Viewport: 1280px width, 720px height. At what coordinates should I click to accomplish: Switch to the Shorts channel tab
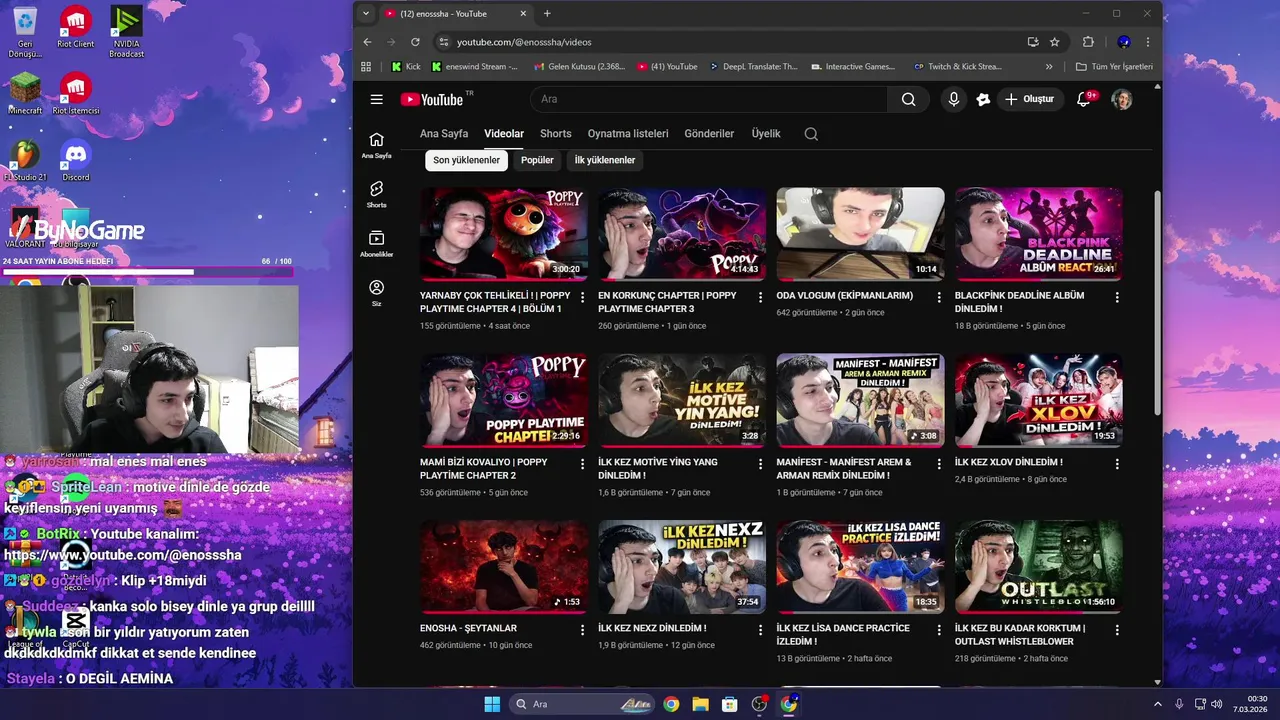[556, 134]
